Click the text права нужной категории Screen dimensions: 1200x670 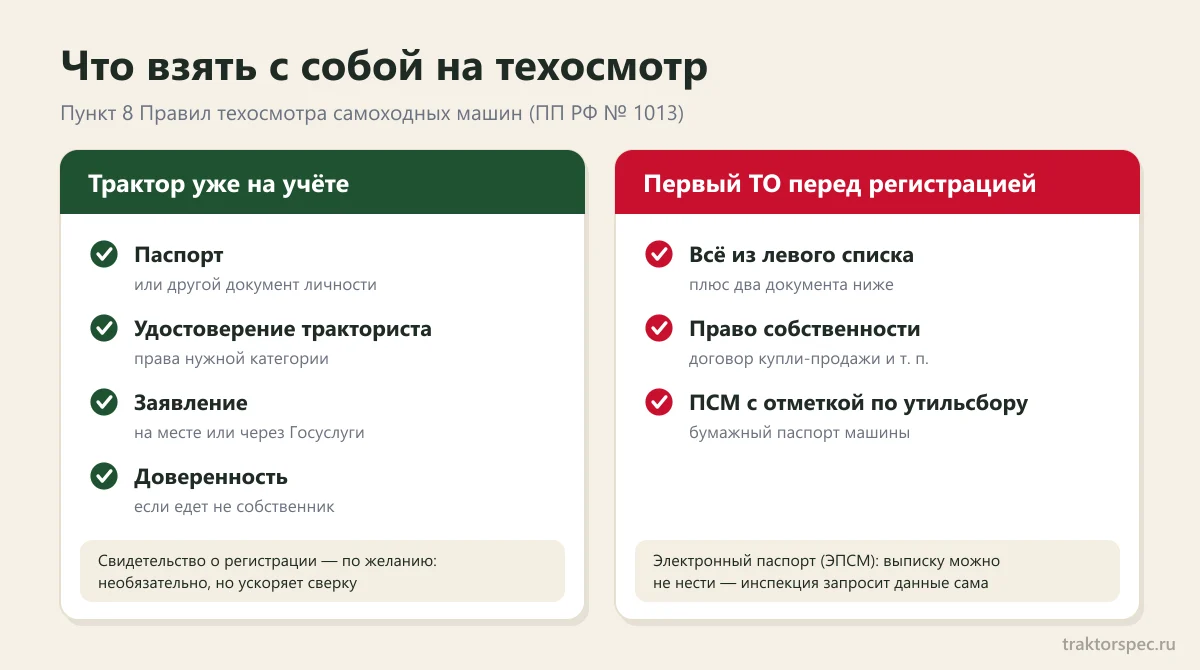click(231, 359)
